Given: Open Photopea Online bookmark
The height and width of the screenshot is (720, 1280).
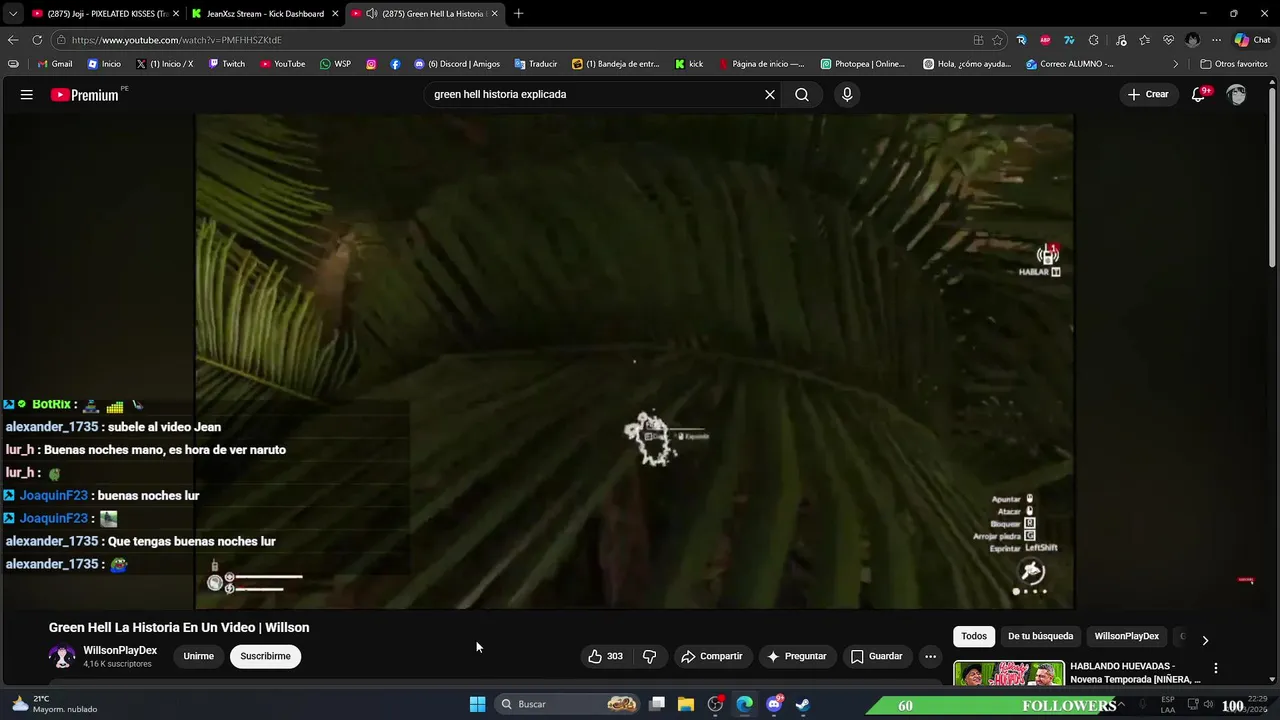Looking at the screenshot, I should point(862,64).
